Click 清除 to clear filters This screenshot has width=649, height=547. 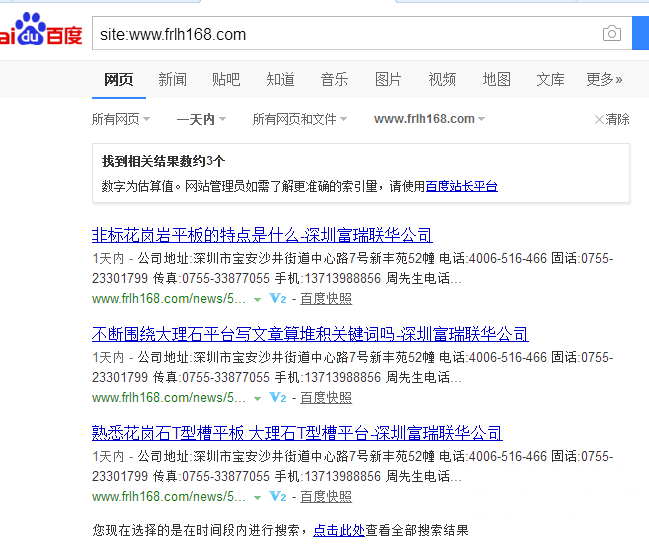[x=612, y=119]
